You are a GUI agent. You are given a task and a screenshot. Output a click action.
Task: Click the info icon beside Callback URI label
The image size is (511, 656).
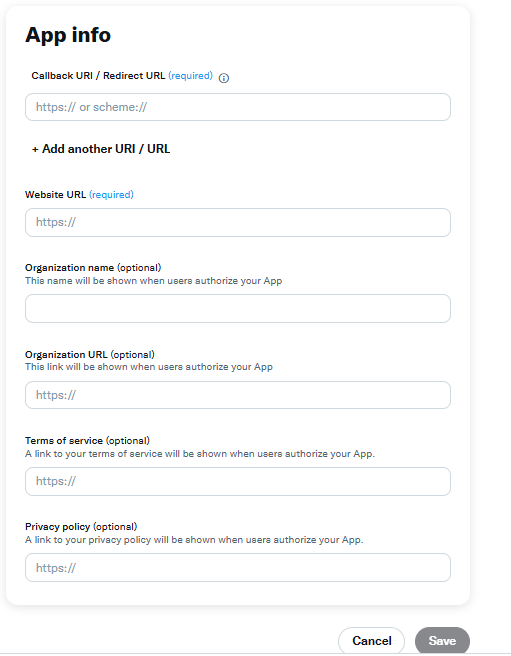coord(224,78)
